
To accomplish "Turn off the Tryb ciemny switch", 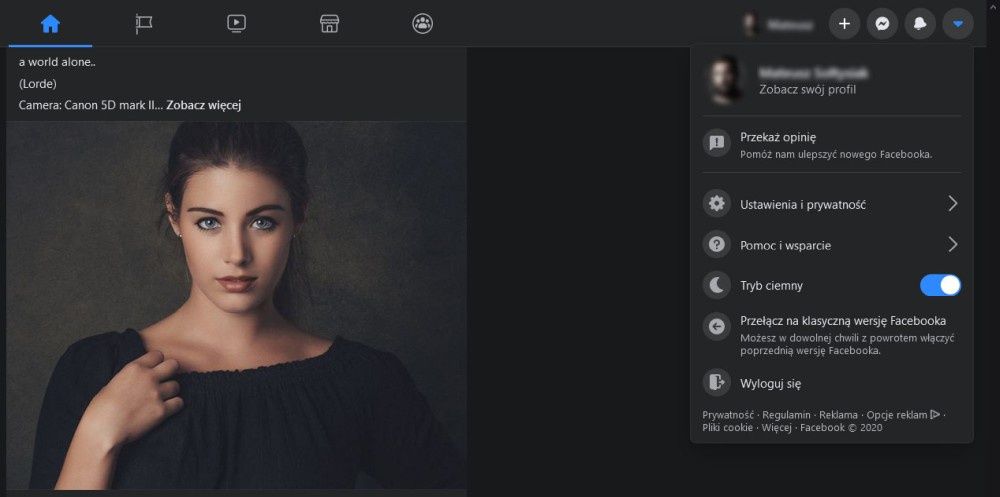I will tap(940, 285).
